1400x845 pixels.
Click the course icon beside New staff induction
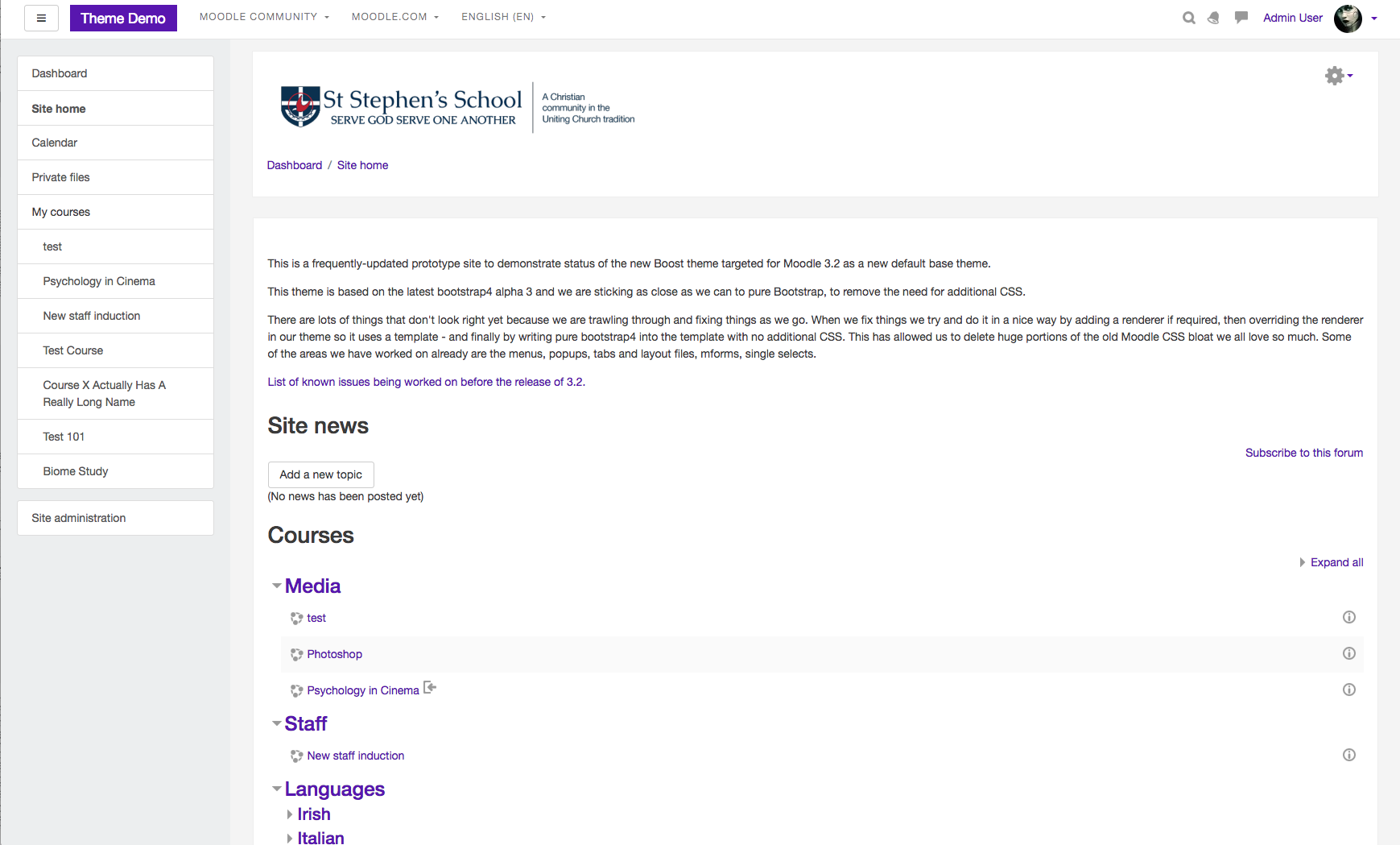(296, 756)
